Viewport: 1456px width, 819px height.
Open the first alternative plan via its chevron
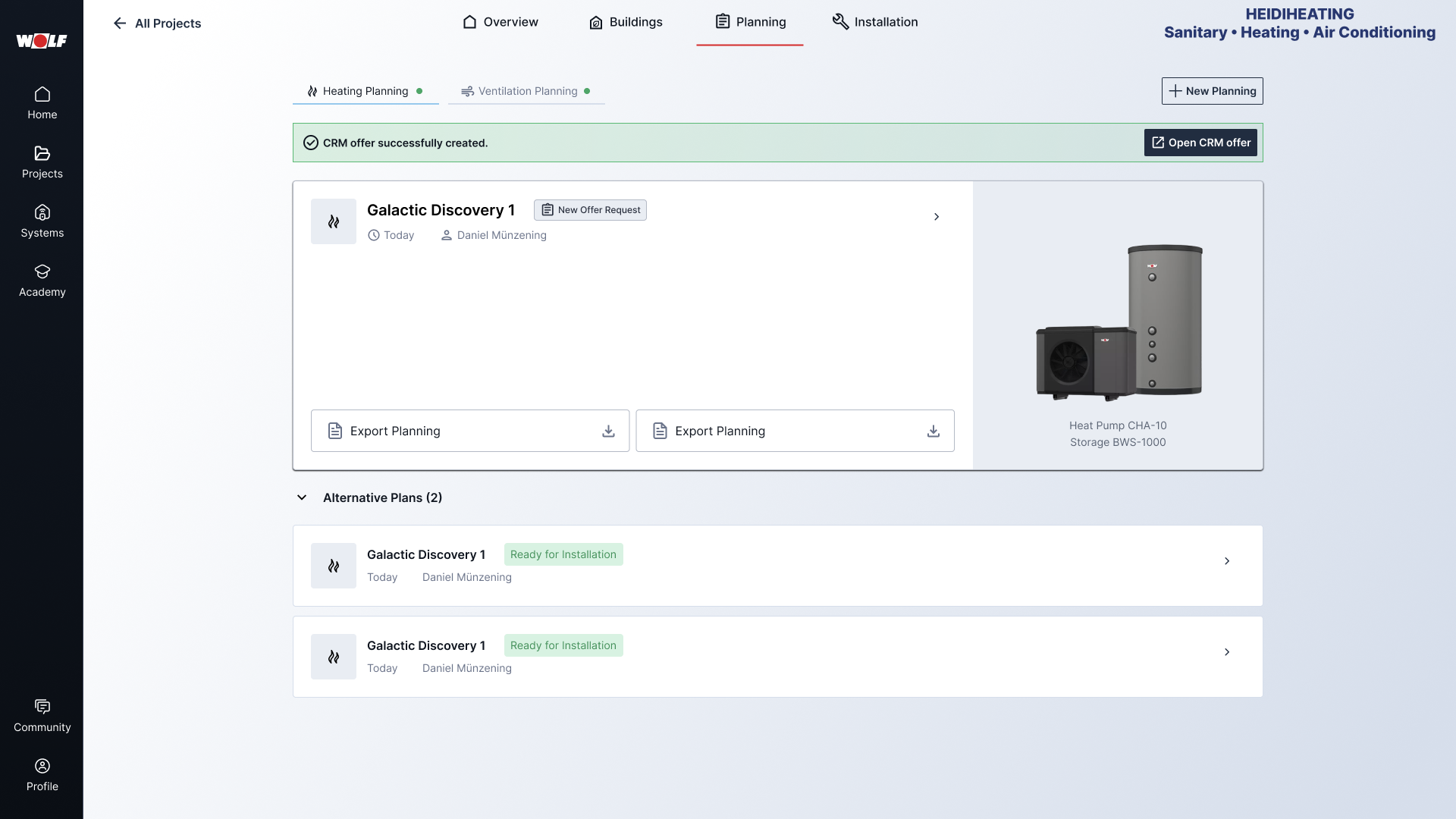[x=1227, y=561]
